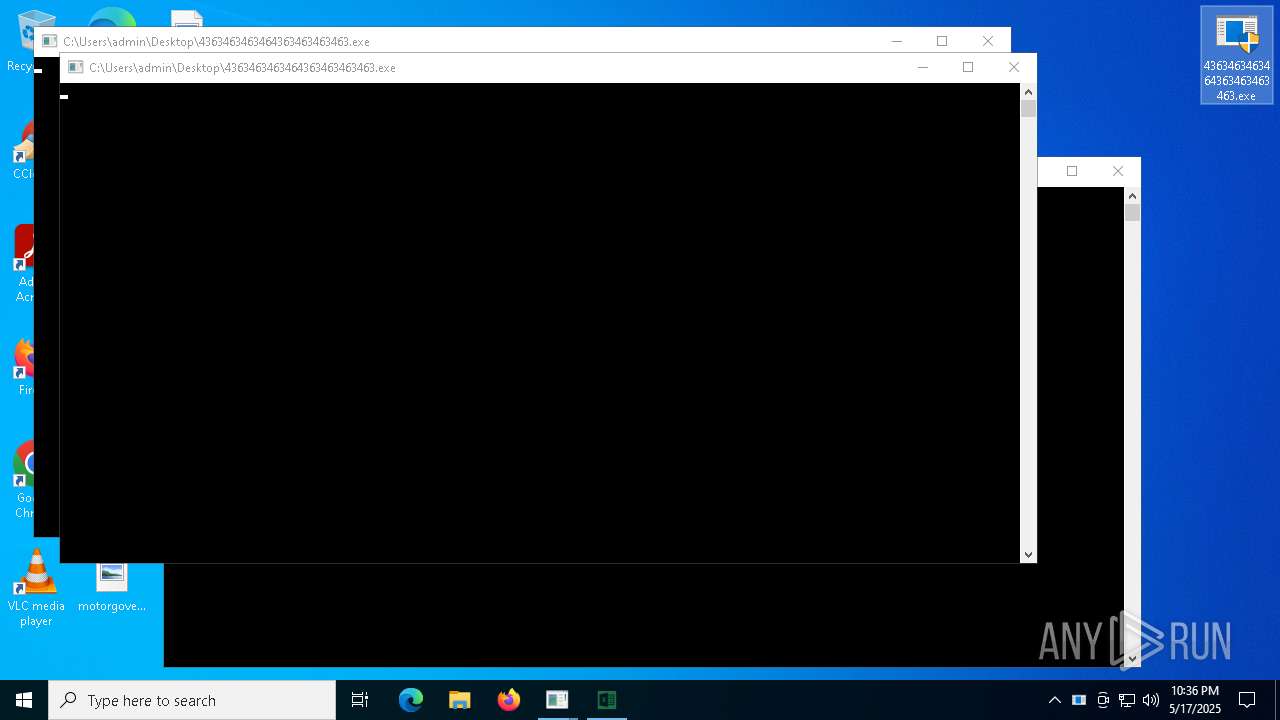1280x720 pixels.
Task: Click the rearmost console's scrollbar up arrow
Action: pos(1132,195)
